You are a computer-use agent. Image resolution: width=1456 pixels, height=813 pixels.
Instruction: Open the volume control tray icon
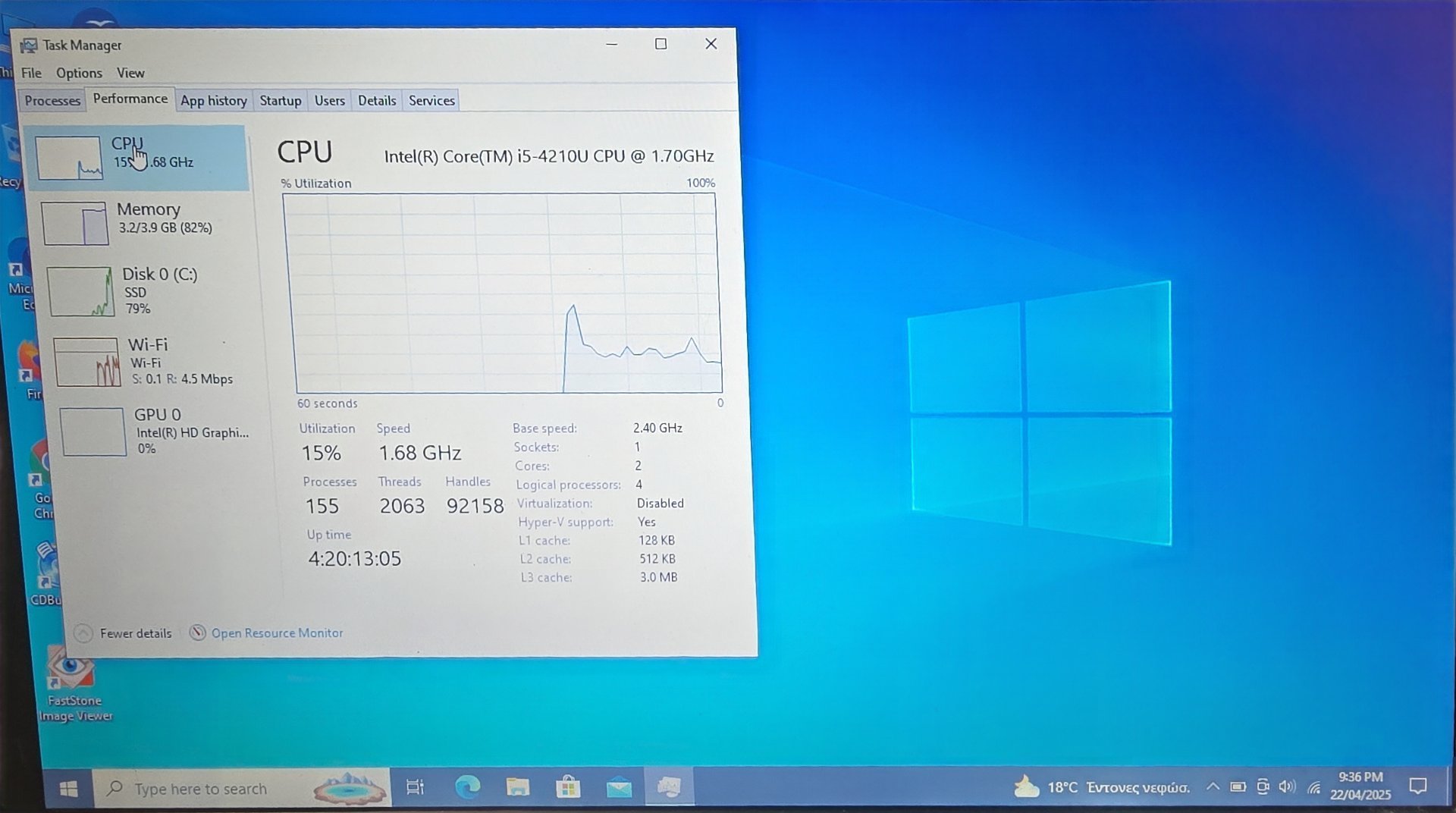1287,786
